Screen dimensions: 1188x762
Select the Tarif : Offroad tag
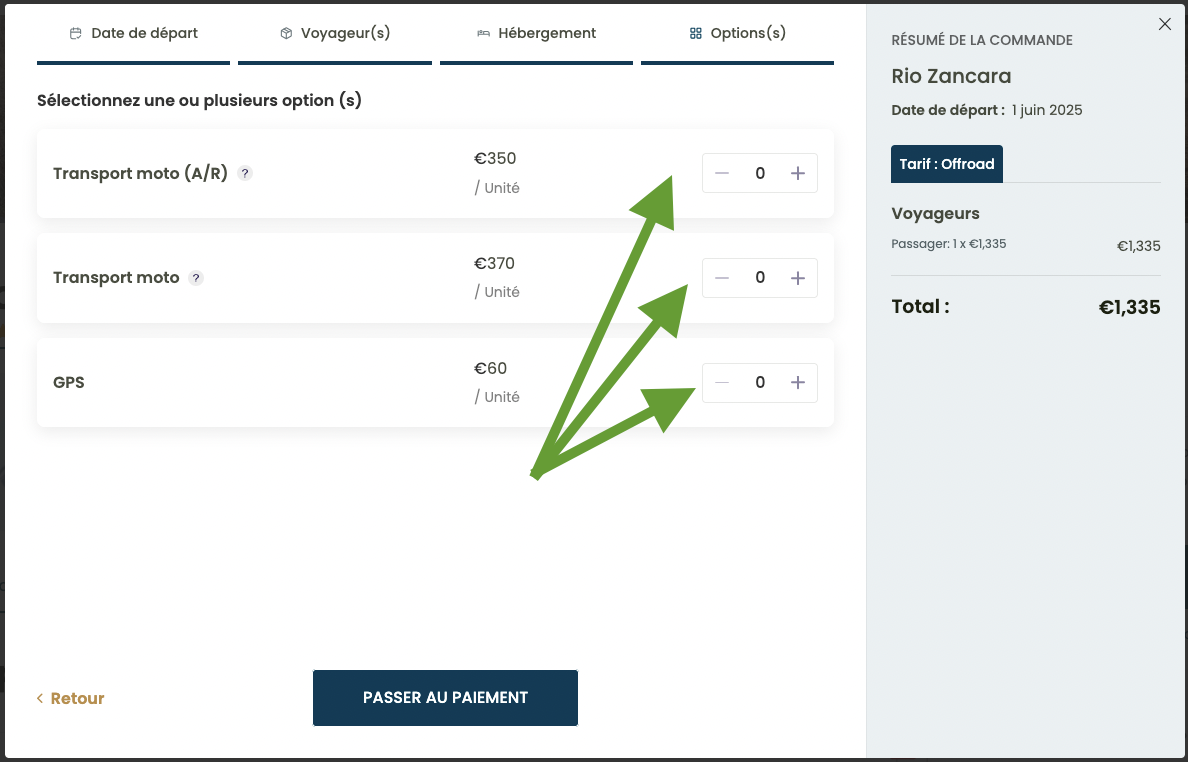click(x=946, y=164)
